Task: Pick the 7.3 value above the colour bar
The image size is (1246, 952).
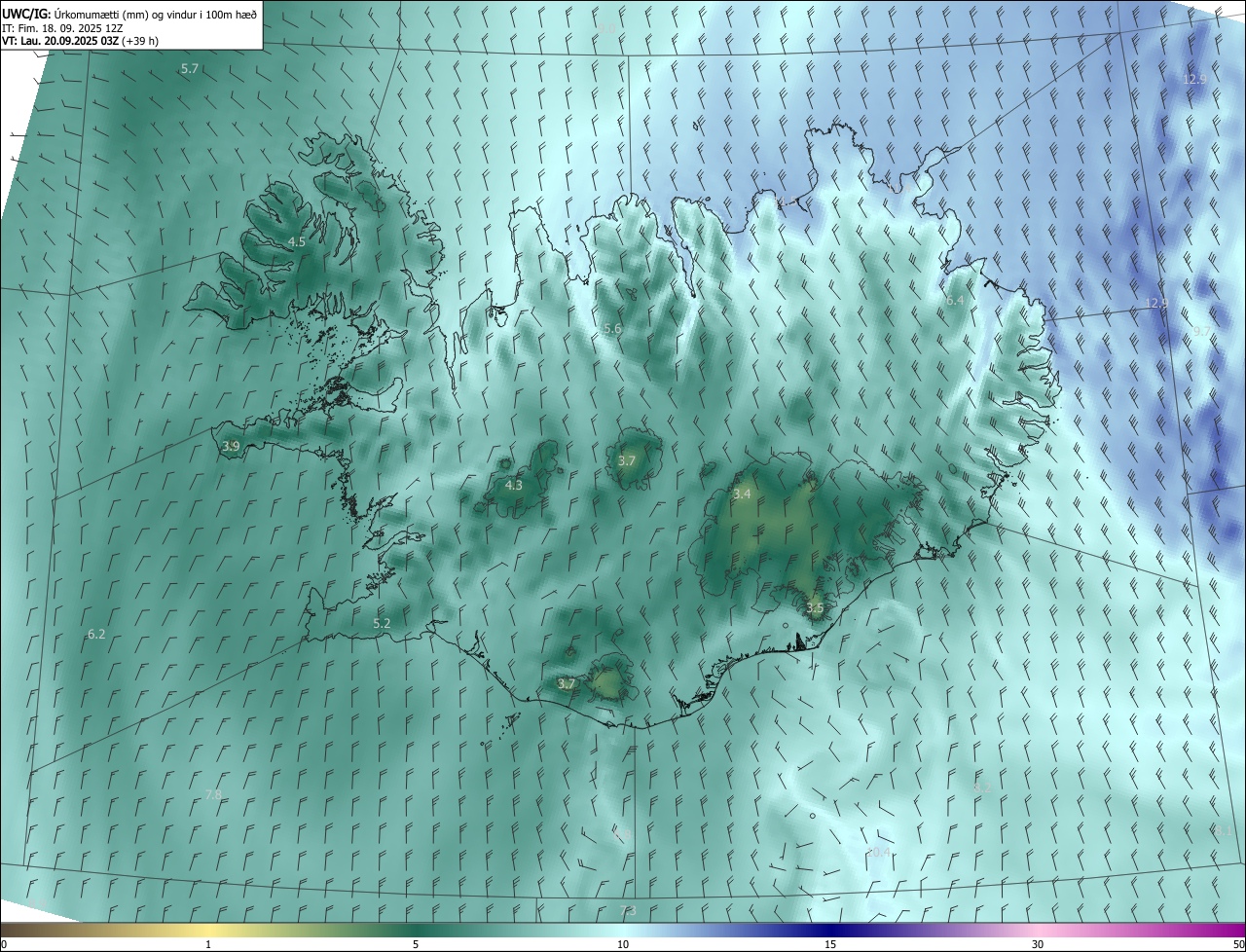Action: 628,910
